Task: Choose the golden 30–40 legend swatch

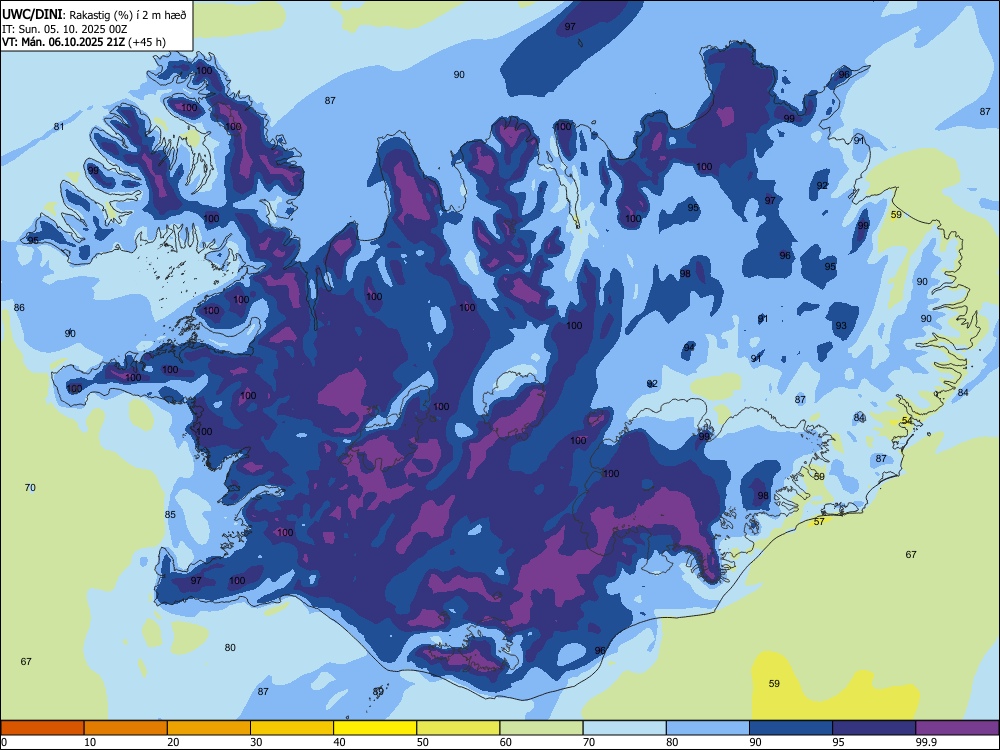Action: point(292,728)
